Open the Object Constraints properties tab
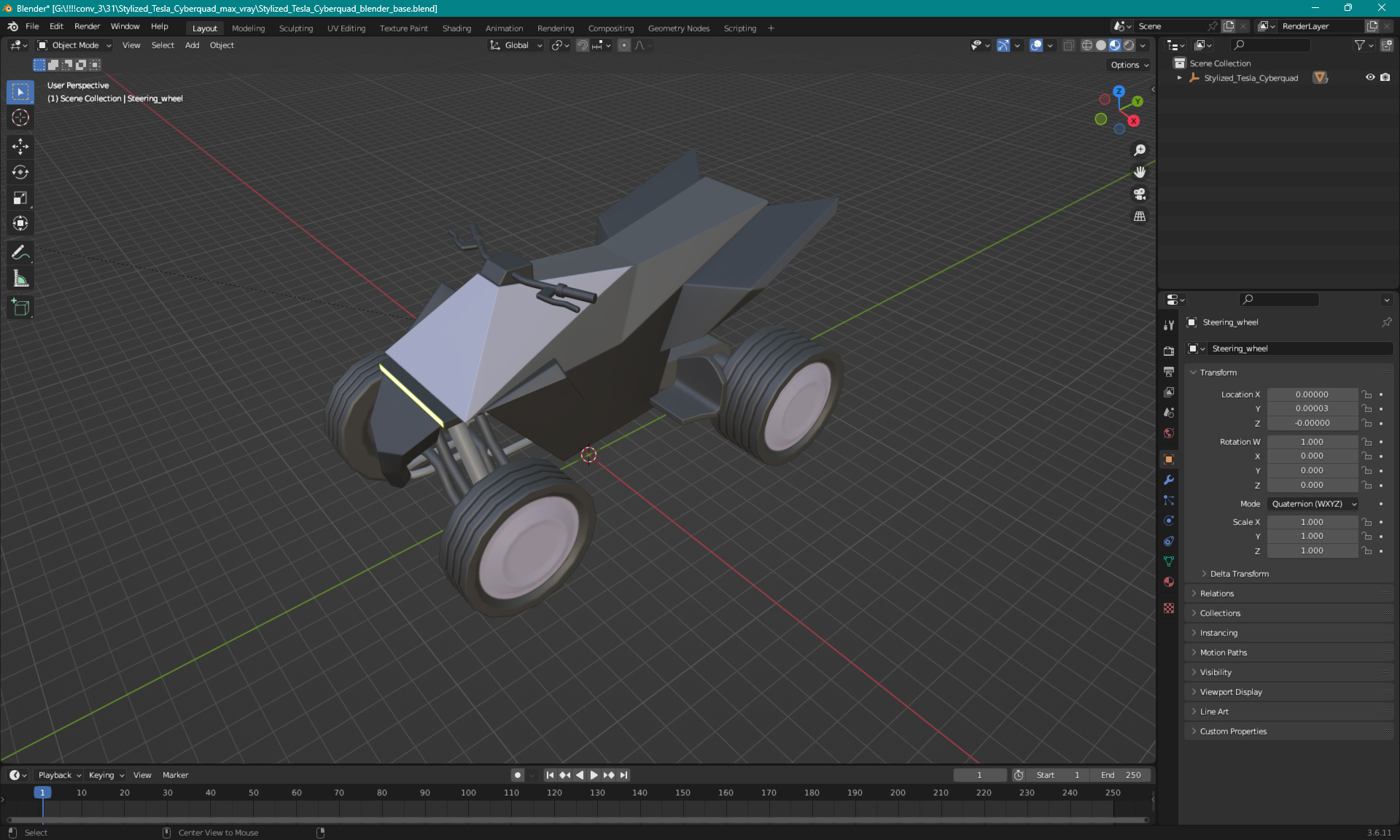This screenshot has height=840, width=1400. (x=1169, y=541)
